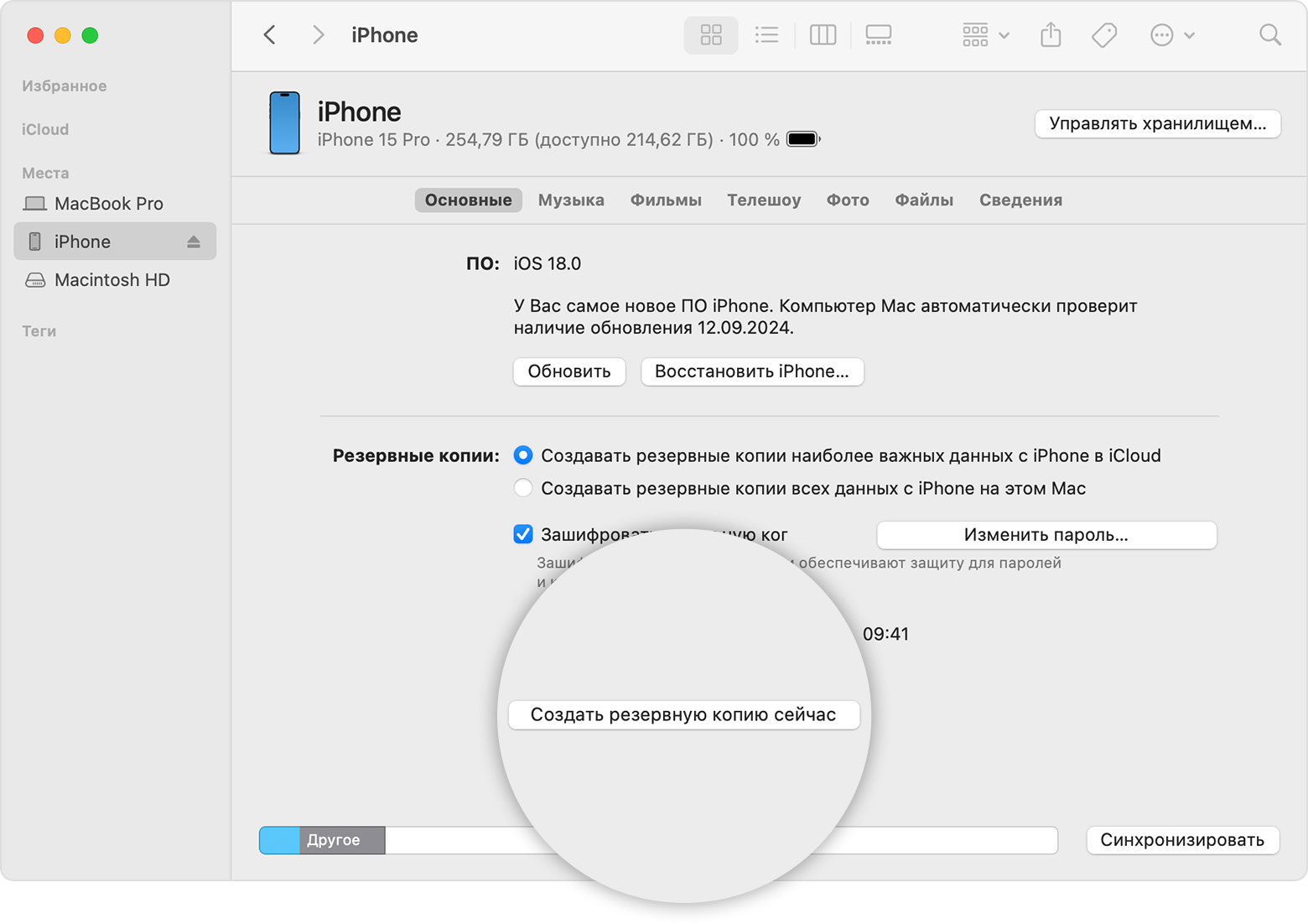The width and height of the screenshot is (1308, 924).
Task: Open the grouping options dropdown
Action: [985, 35]
